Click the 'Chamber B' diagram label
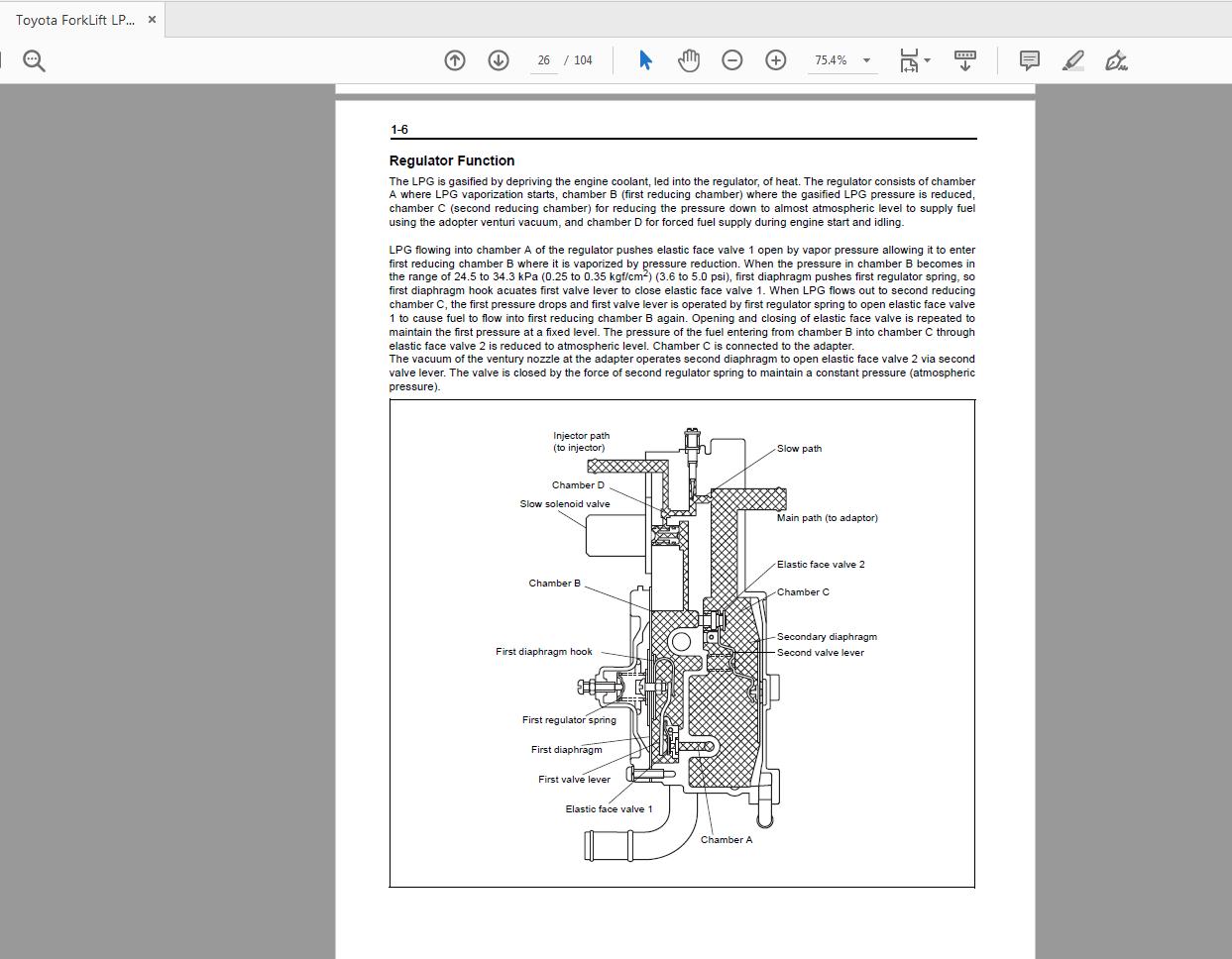1232x959 pixels. tap(555, 584)
